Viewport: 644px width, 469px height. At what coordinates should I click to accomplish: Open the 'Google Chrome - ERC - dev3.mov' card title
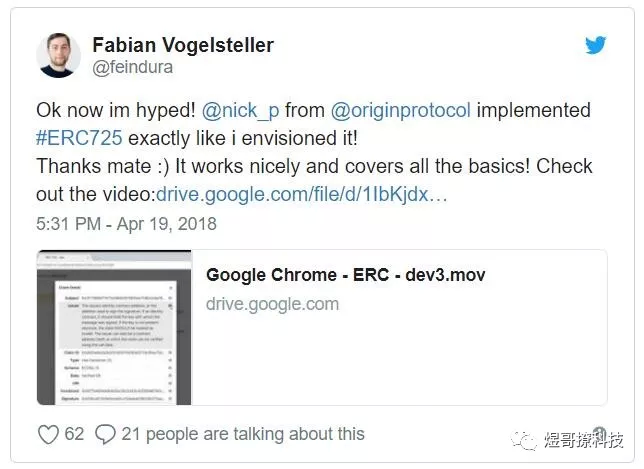(345, 275)
